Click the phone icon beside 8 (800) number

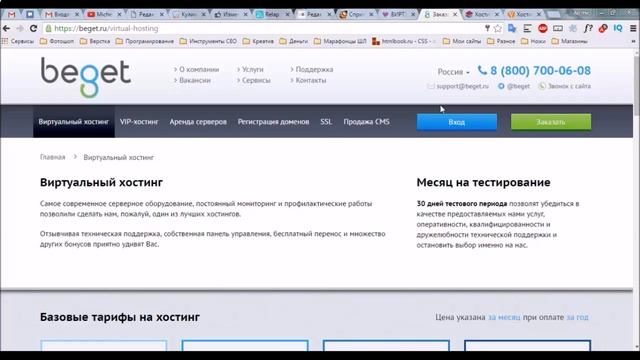point(482,70)
